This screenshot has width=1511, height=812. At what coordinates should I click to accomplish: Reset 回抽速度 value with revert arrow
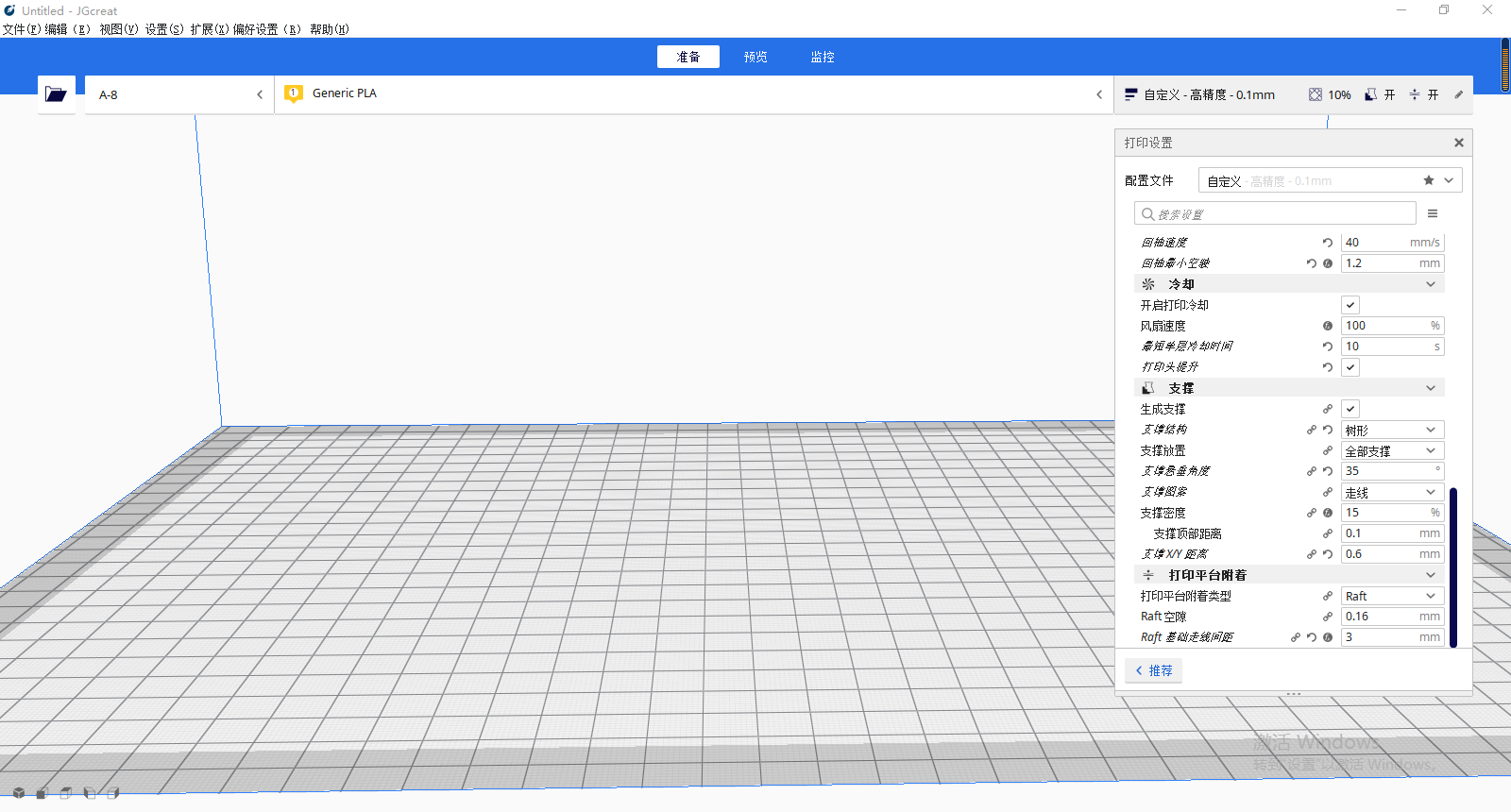coord(1328,243)
